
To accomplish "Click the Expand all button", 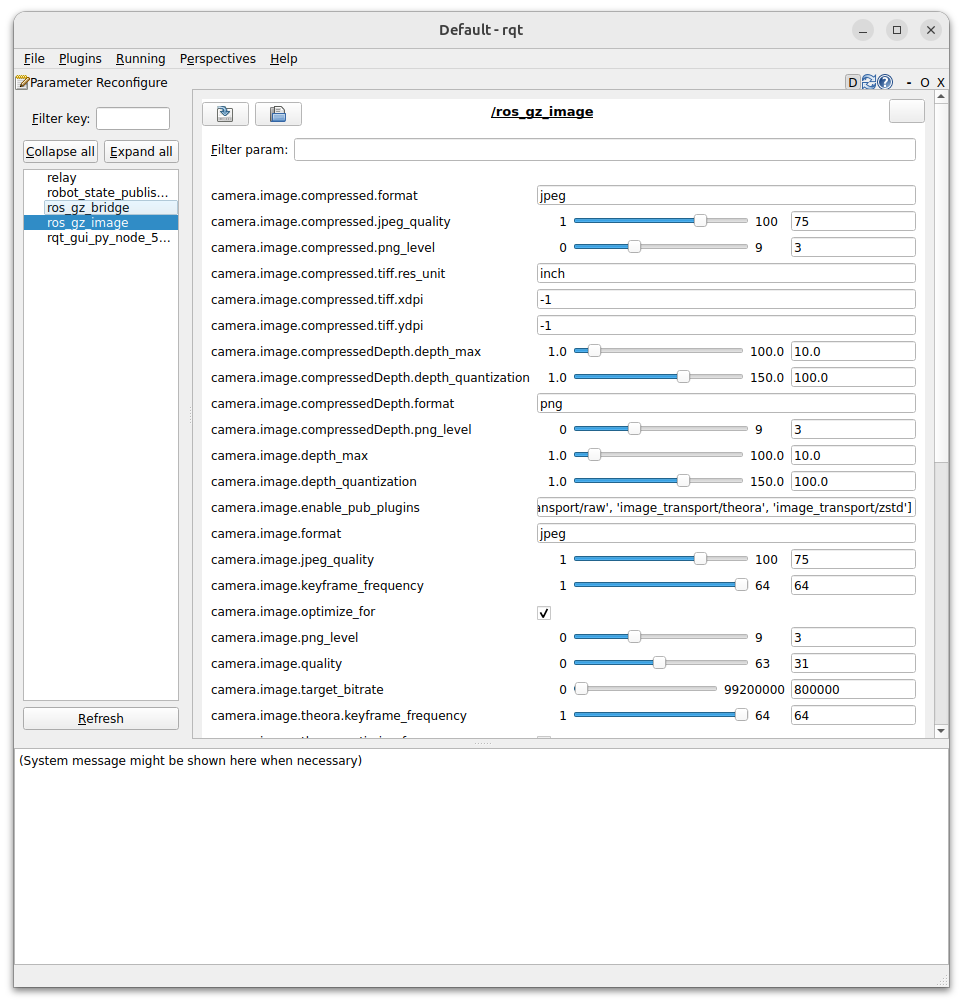I will click(141, 152).
